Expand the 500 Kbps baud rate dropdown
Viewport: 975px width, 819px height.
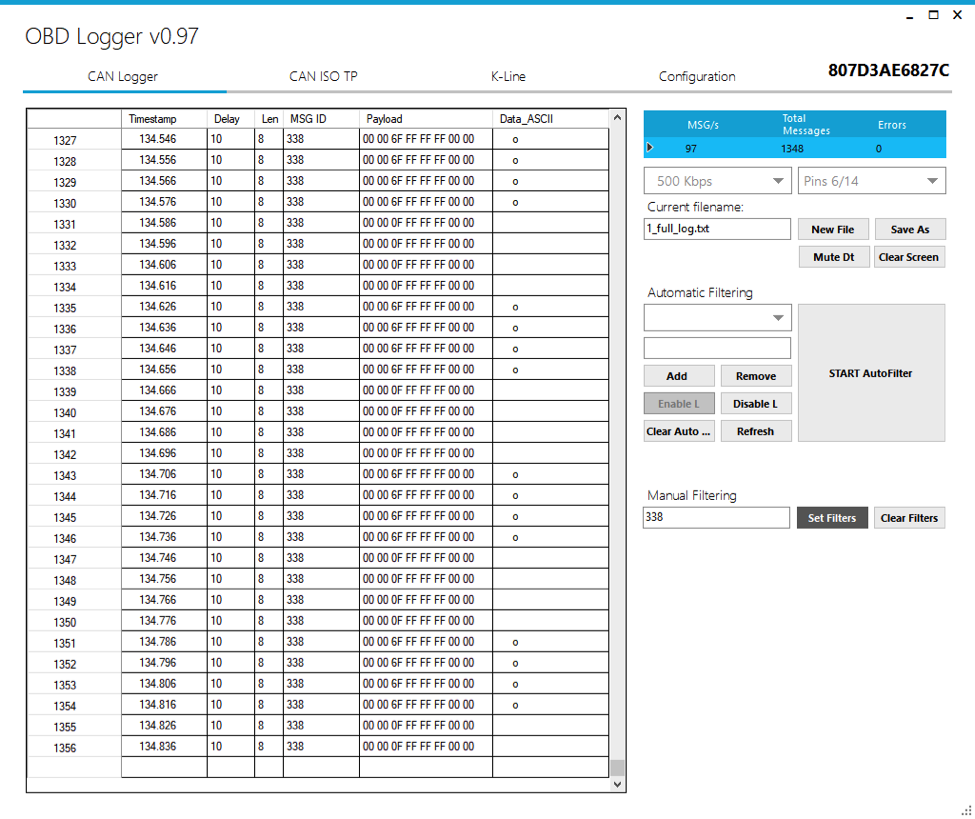(x=718, y=181)
